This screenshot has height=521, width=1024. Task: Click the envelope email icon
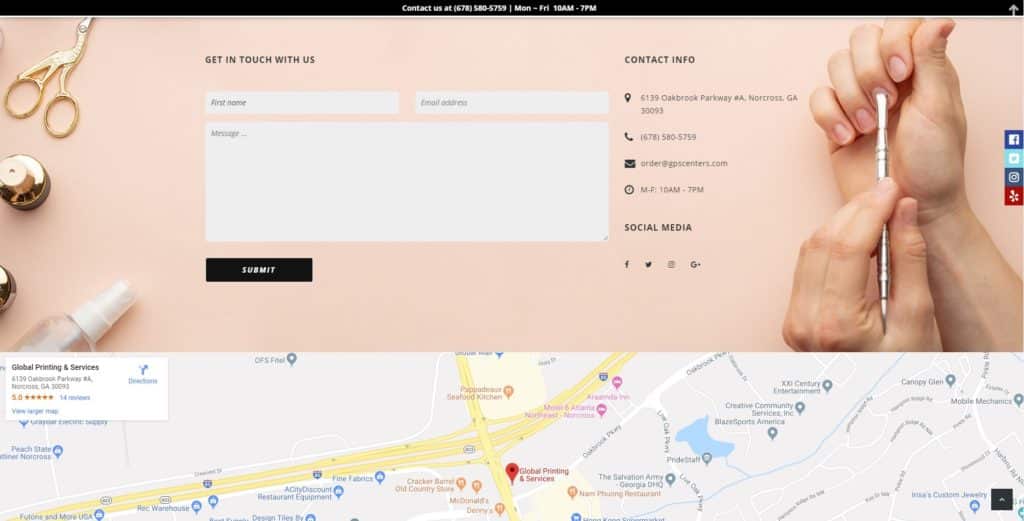[x=630, y=164]
